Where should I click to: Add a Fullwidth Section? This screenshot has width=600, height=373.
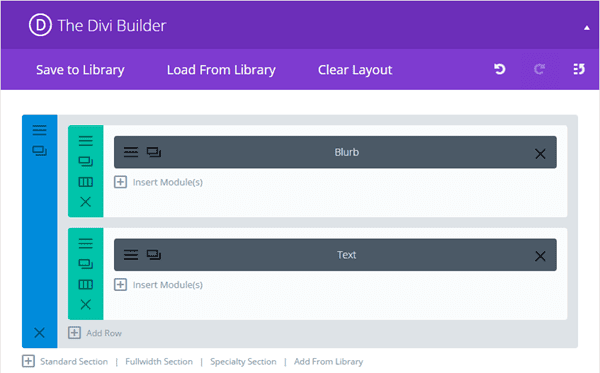[x=159, y=362]
